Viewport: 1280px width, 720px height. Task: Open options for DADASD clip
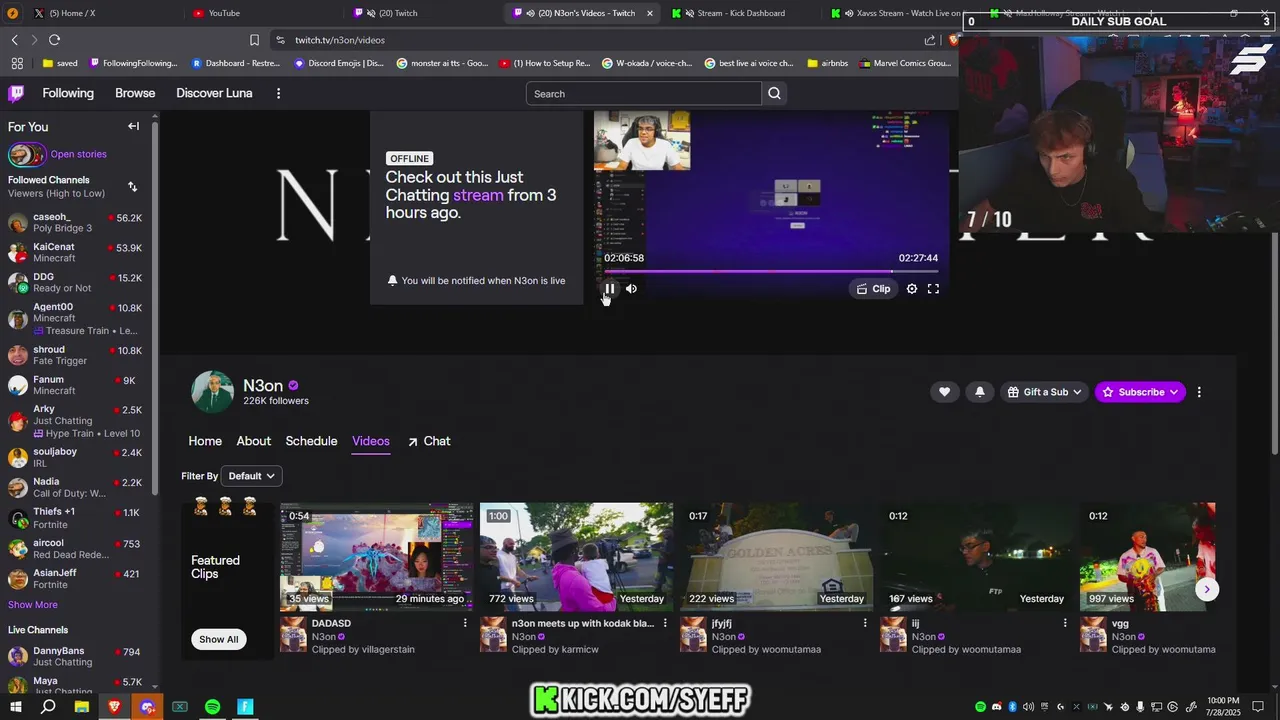465,623
